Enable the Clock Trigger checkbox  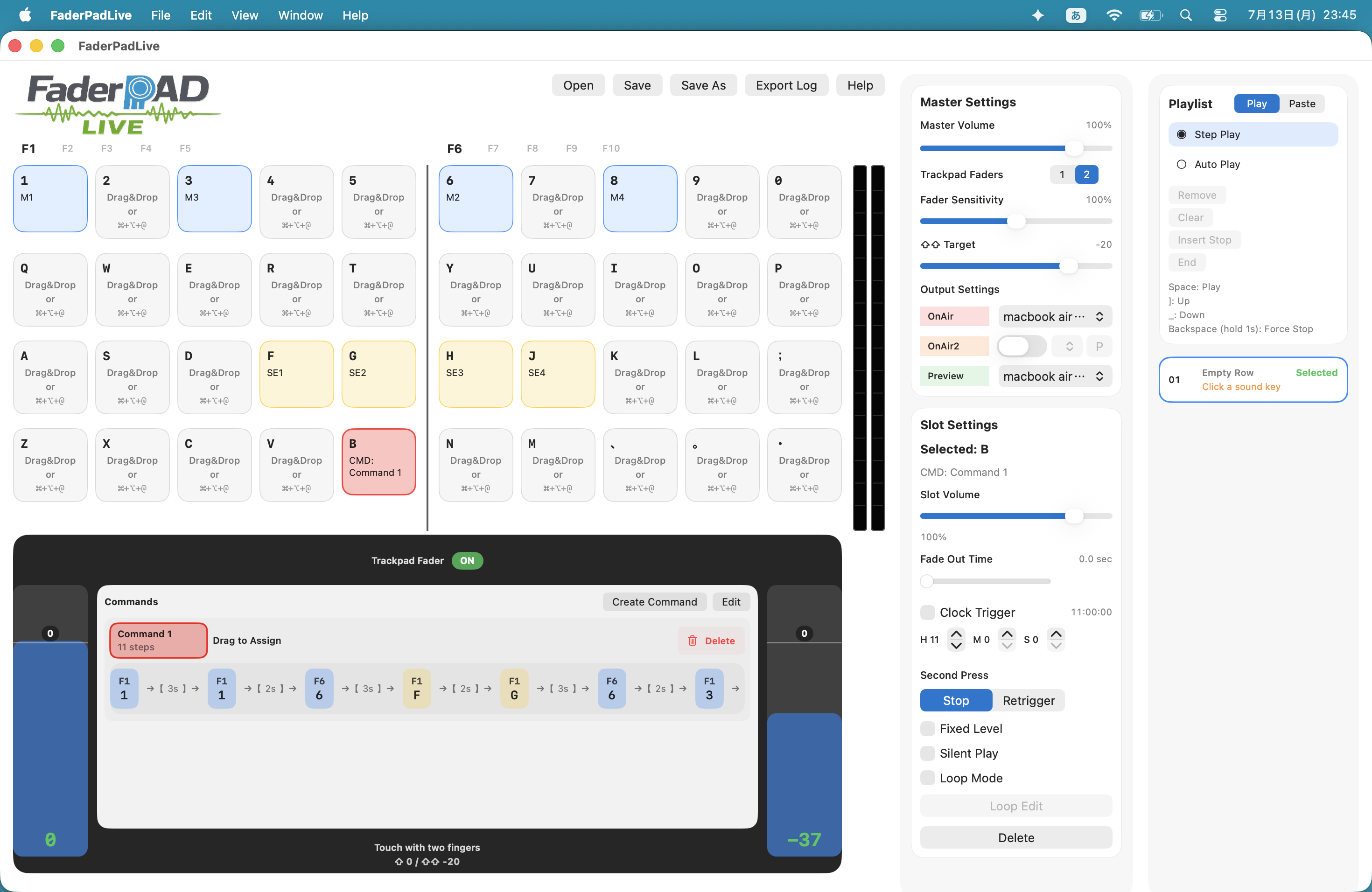[928, 612]
